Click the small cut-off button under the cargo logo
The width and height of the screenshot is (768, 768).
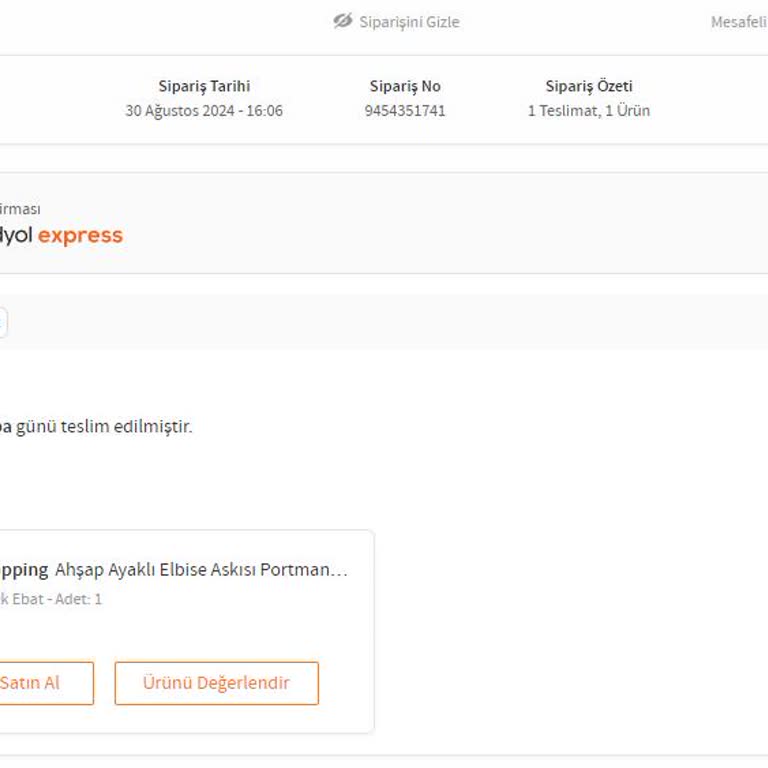point(3,322)
